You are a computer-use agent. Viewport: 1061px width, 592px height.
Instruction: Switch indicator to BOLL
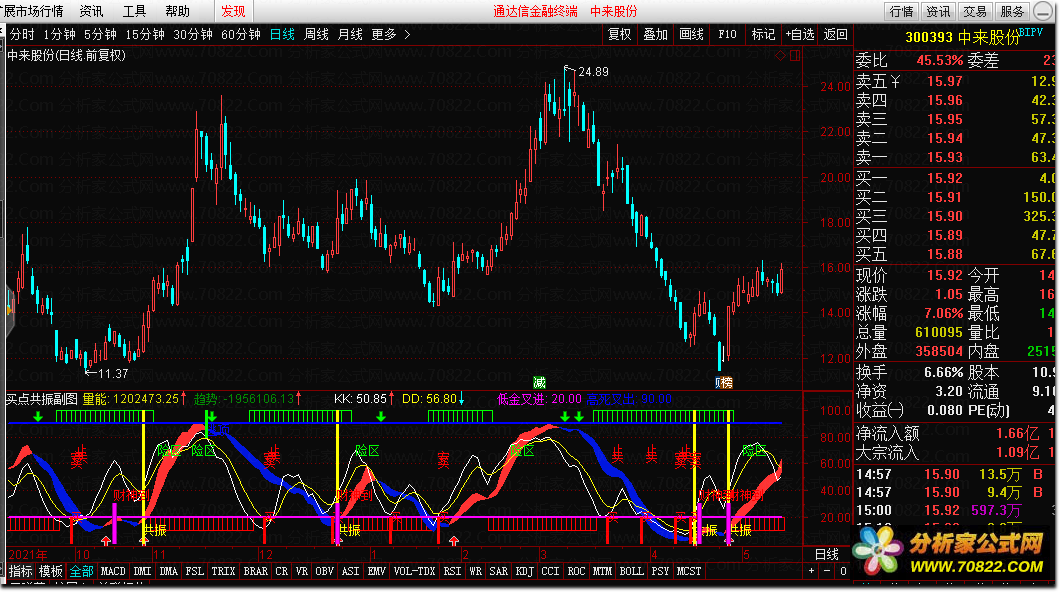631,572
